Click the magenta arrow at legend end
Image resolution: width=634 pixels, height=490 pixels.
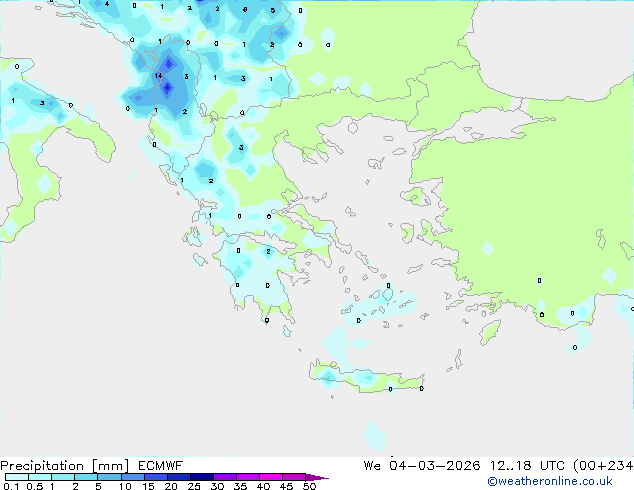(322, 477)
